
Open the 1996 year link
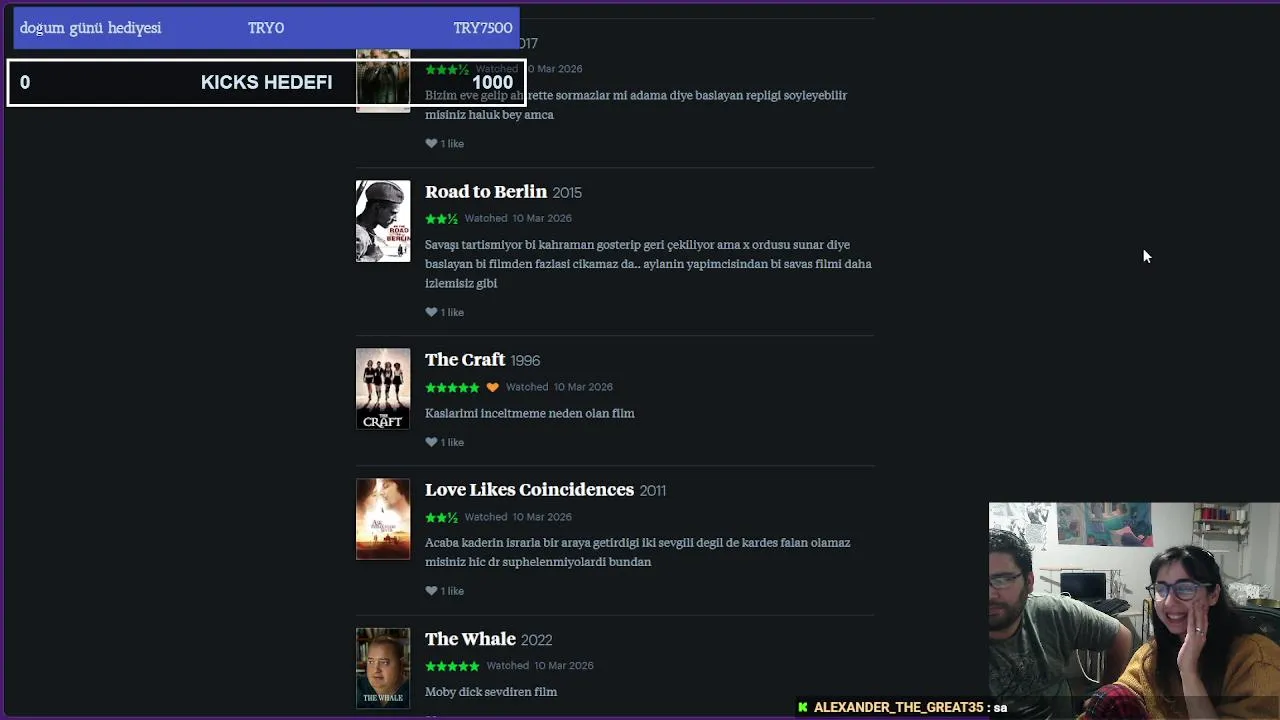[x=525, y=360]
